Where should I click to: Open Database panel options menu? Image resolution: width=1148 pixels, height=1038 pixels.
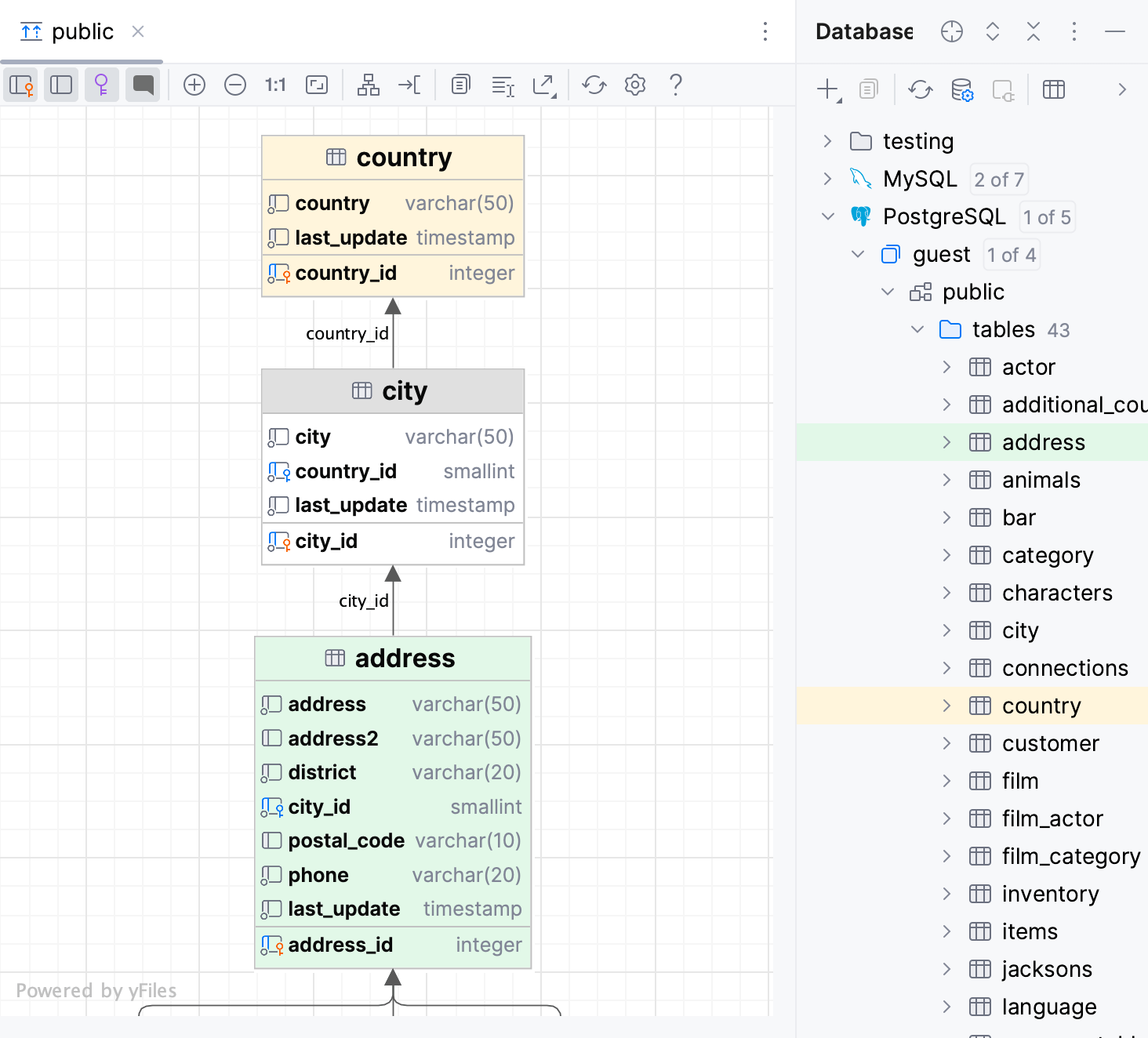[x=1074, y=32]
